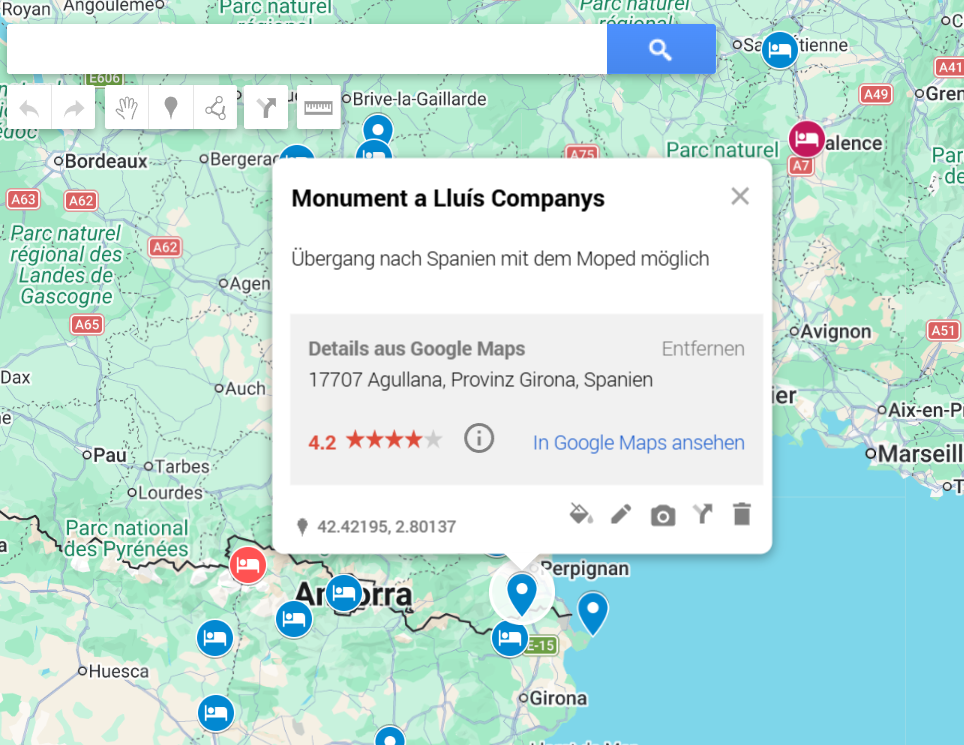Redo the map edit
Screen dimensions: 964x745
(73, 107)
